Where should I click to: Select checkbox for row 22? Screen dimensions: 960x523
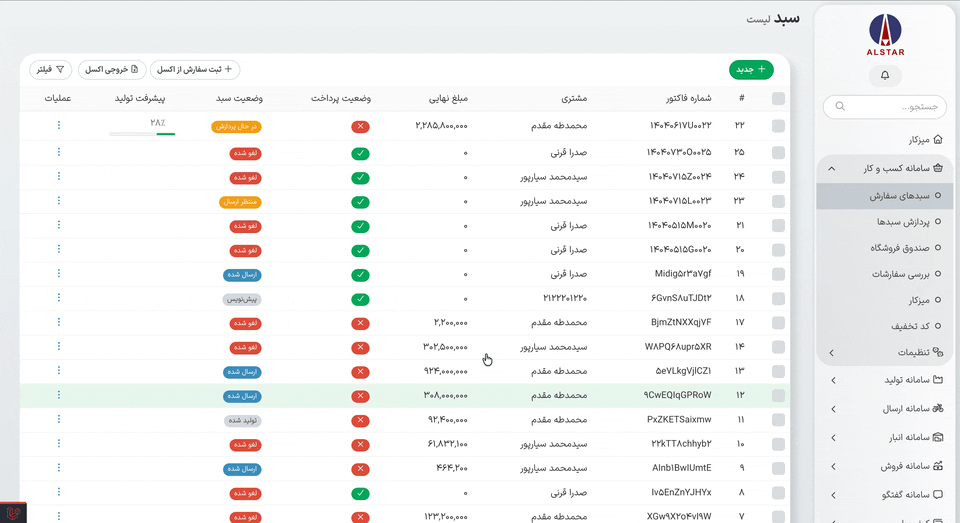pos(778,126)
